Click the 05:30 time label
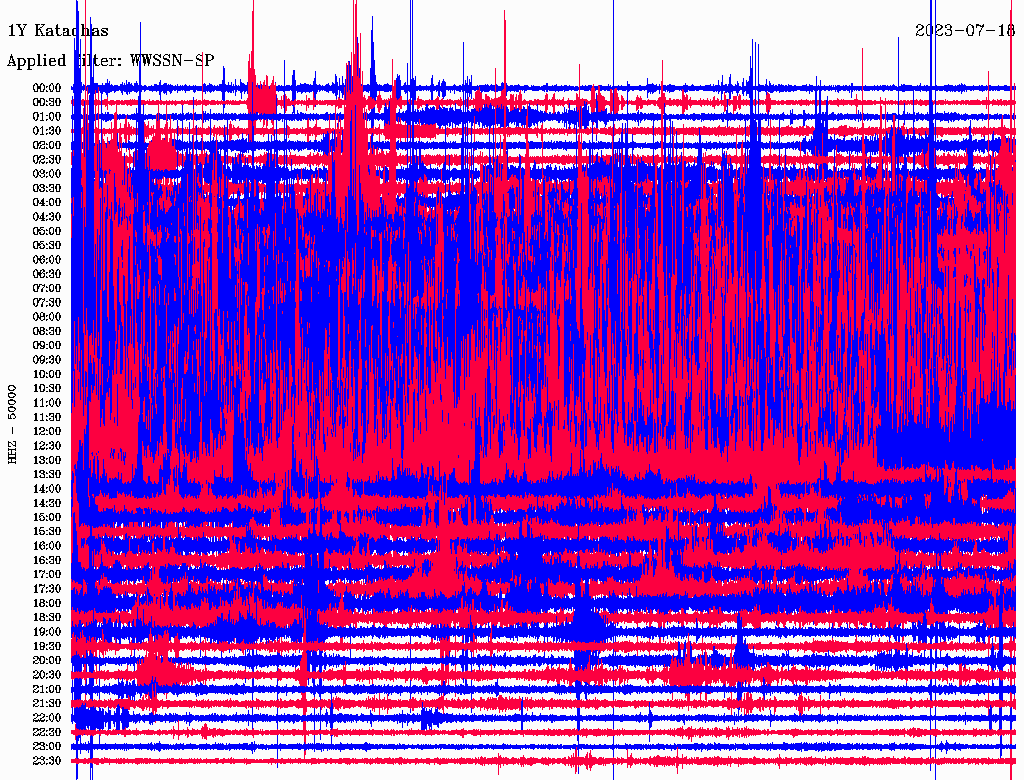The image size is (1024, 780). tap(47, 246)
